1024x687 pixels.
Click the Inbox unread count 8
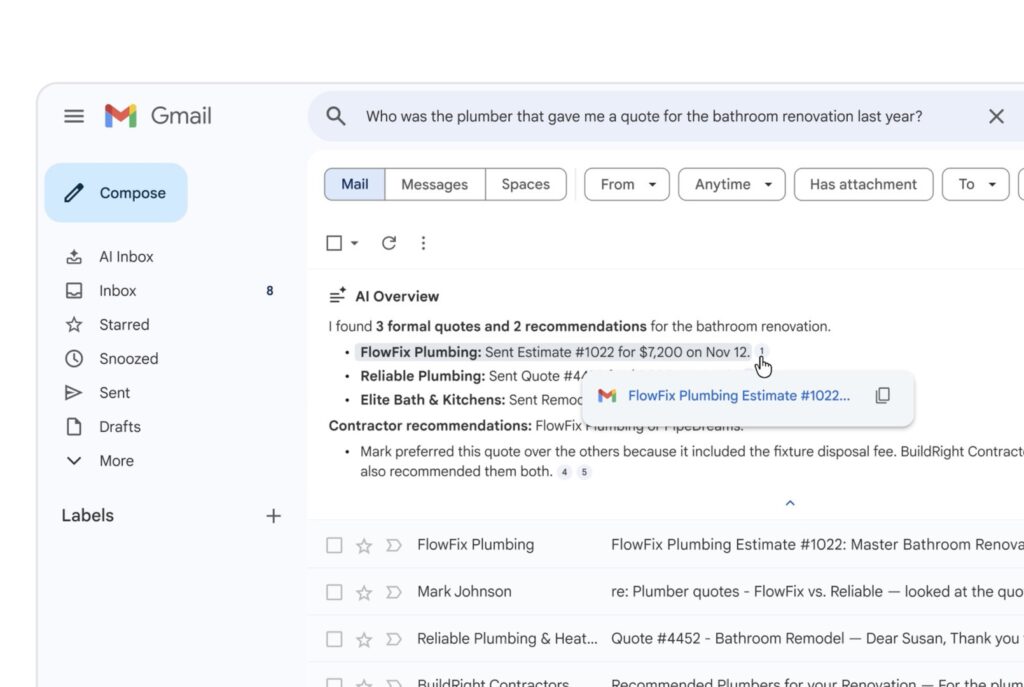(270, 291)
